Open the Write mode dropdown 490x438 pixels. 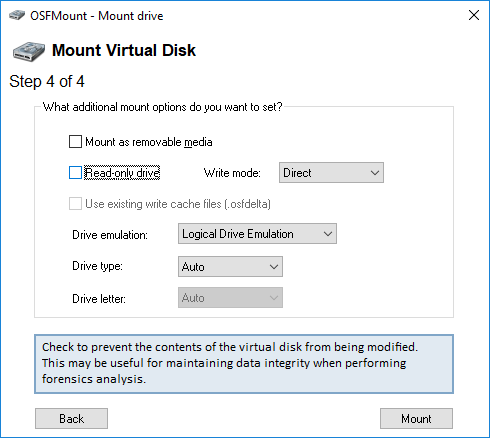point(331,173)
